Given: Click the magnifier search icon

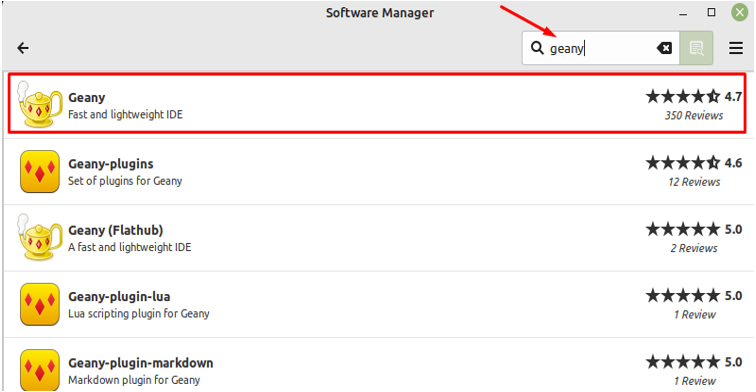Looking at the screenshot, I should (537, 48).
